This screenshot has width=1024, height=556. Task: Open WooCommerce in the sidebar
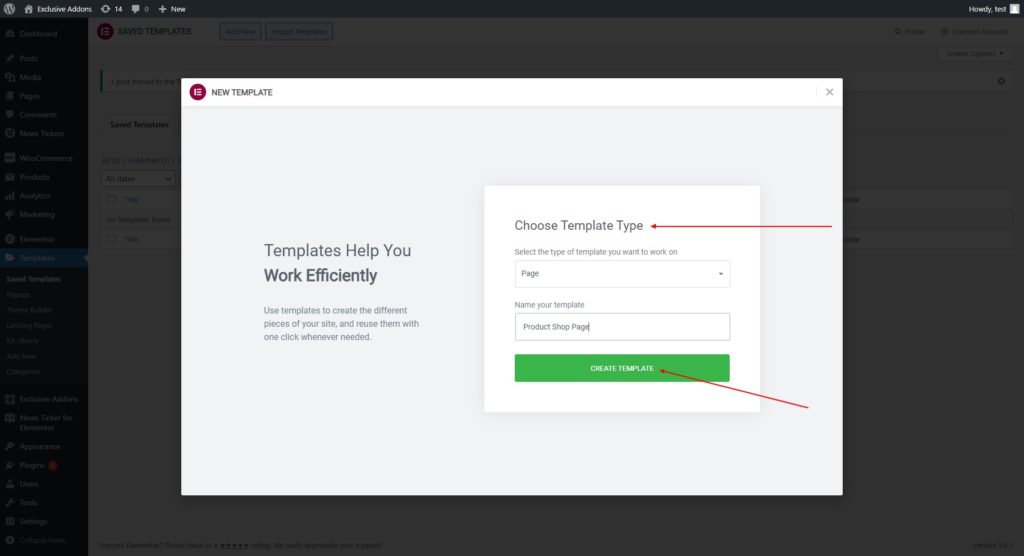[46, 158]
